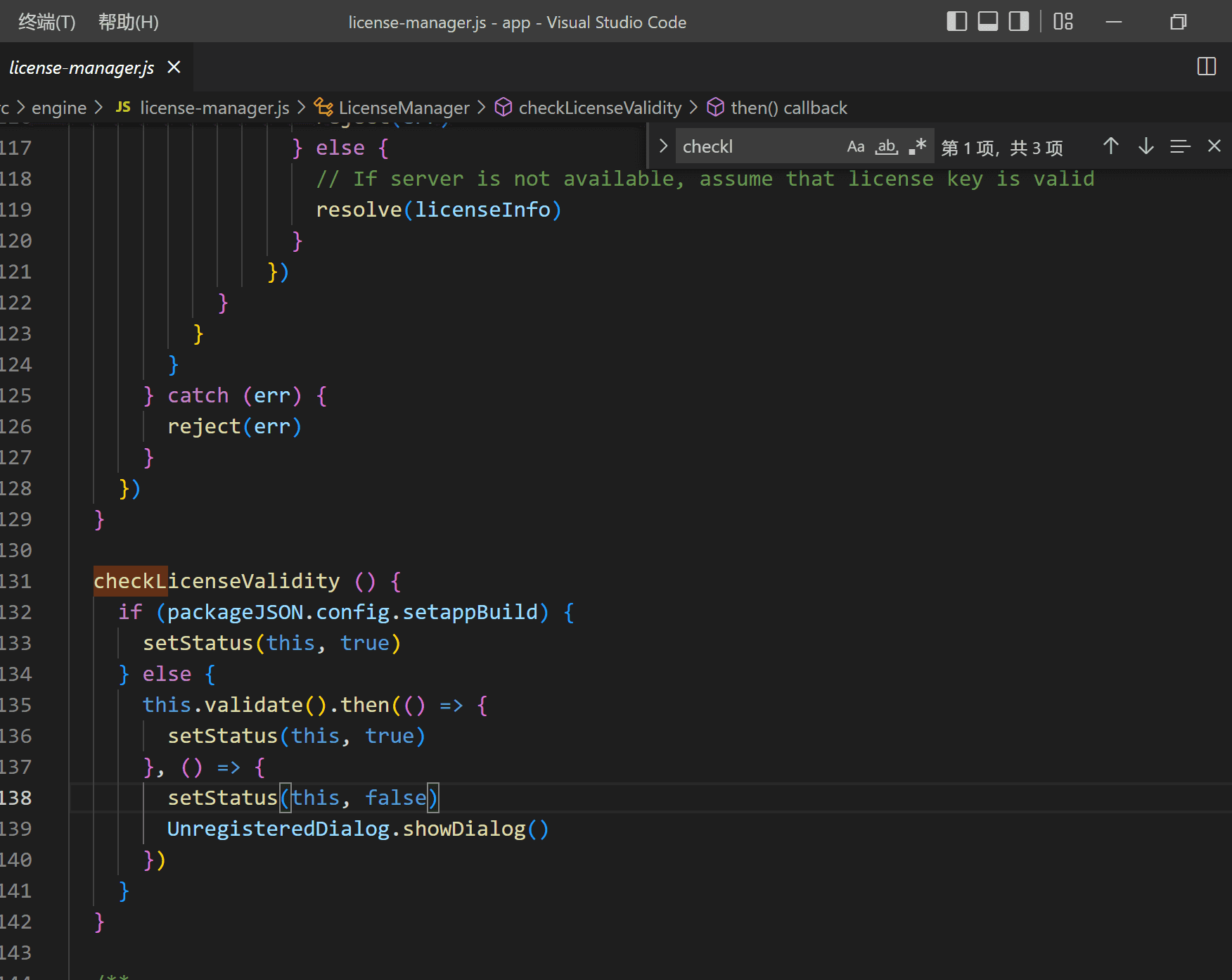This screenshot has height=980, width=1232.
Task: Click line number 125 in gutter
Action: point(15,395)
